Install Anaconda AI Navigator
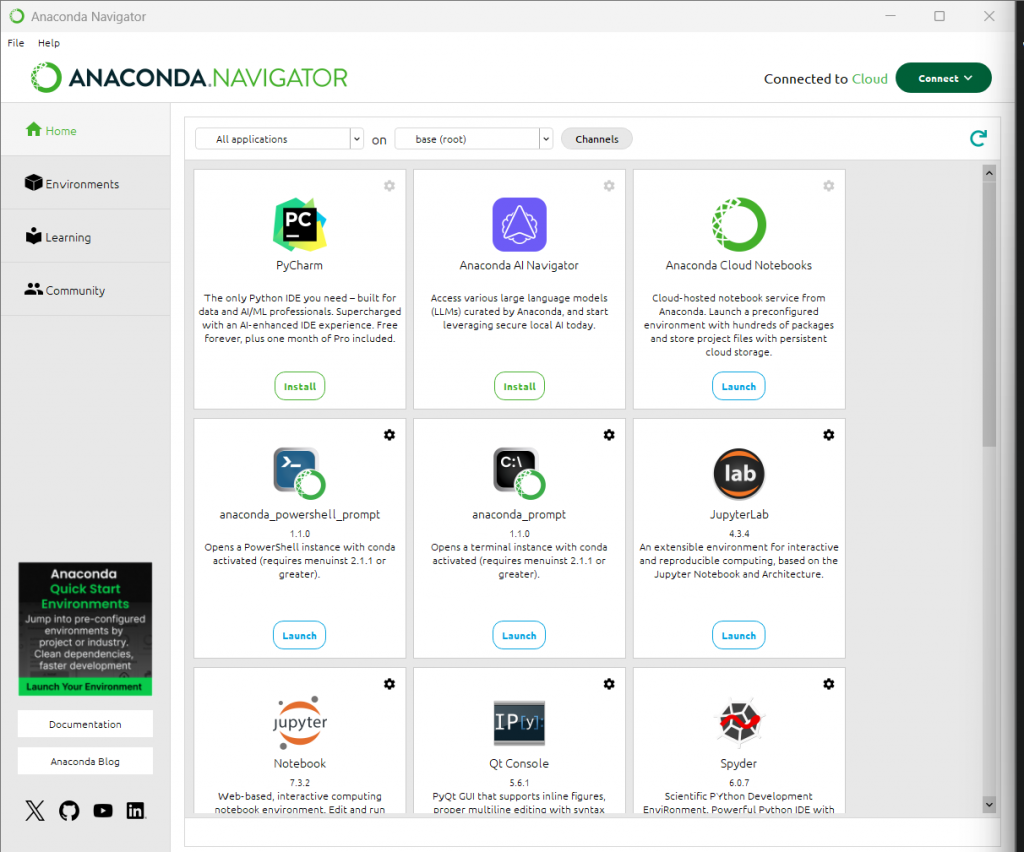The width and height of the screenshot is (1024, 852). tap(519, 387)
